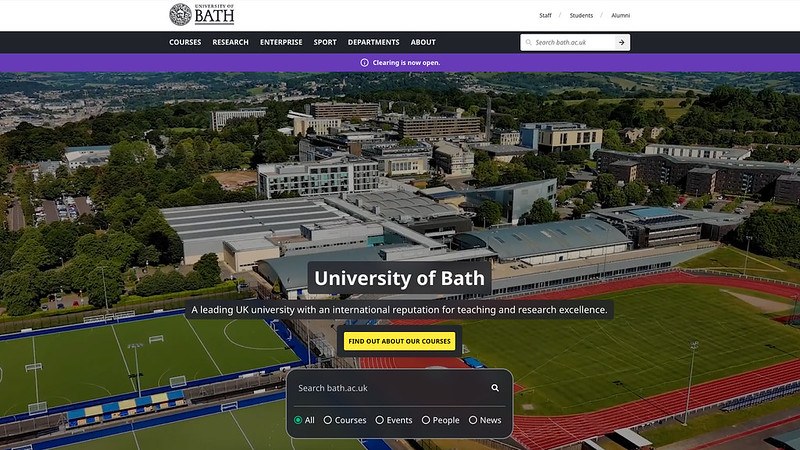
Task: Click the info icon in Clearing banner
Action: point(364,63)
